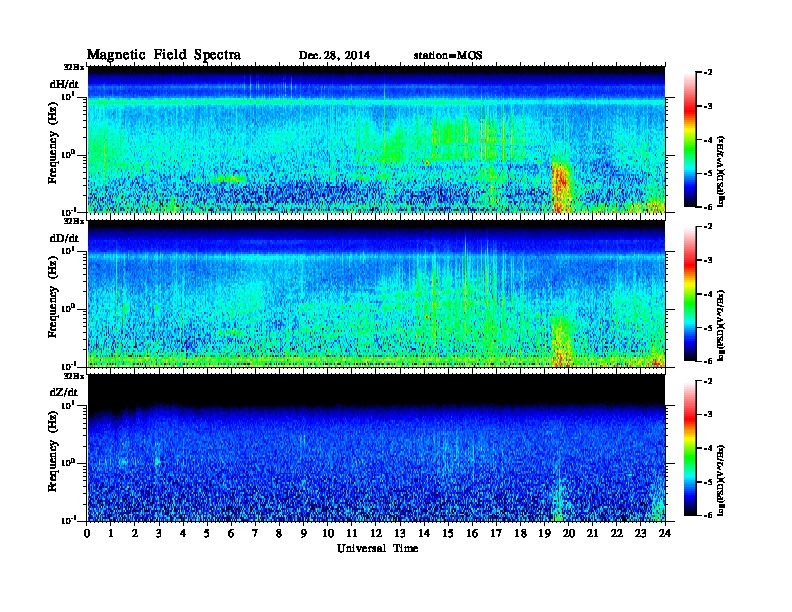Click hour tick label '11' on time axis
Screen dimensions: 792x612
[352, 533]
